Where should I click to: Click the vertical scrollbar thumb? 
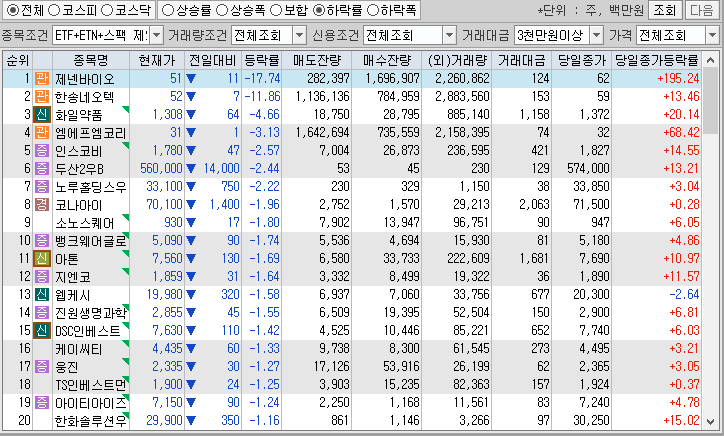(711, 102)
